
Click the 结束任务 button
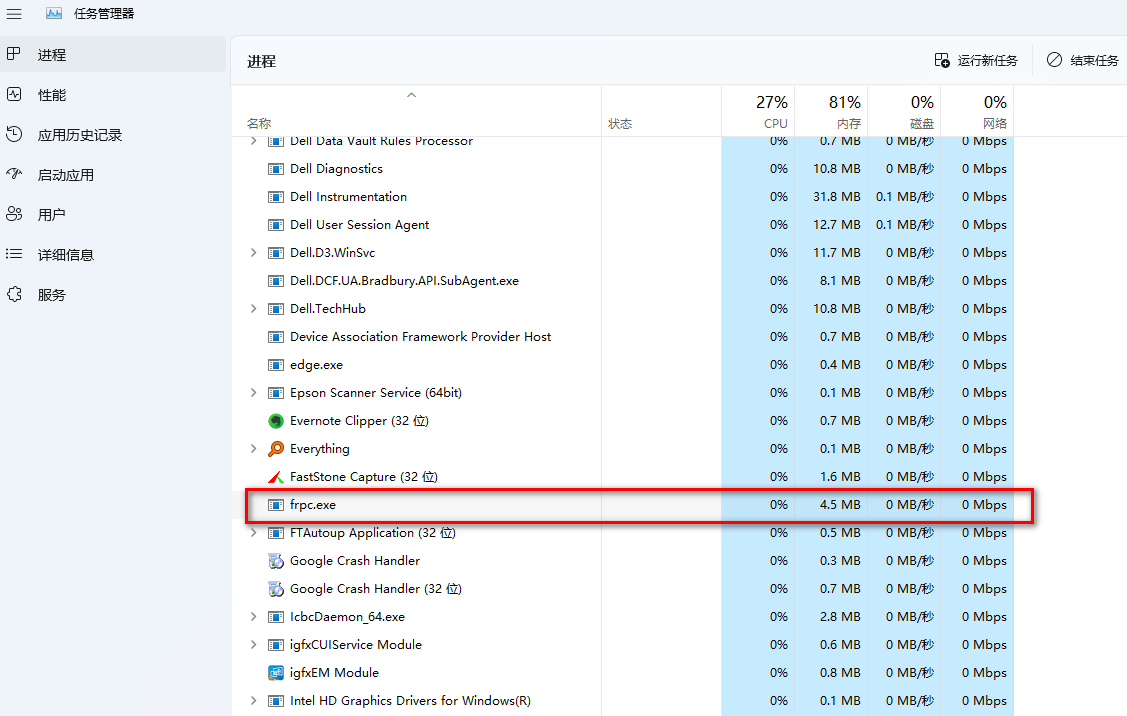click(1083, 61)
